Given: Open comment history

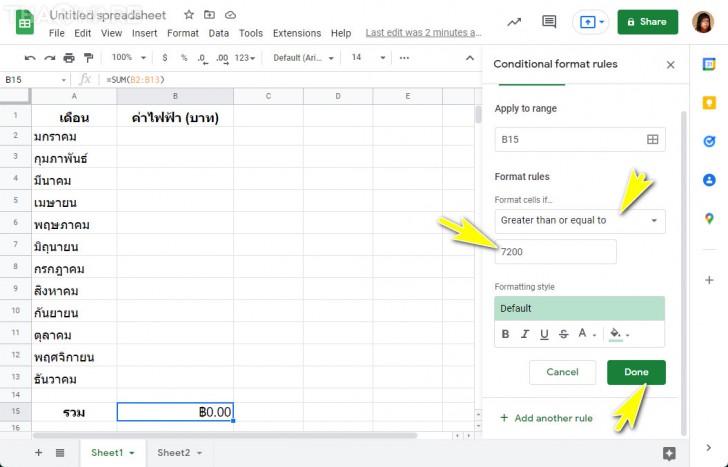Looking at the screenshot, I should point(549,21).
